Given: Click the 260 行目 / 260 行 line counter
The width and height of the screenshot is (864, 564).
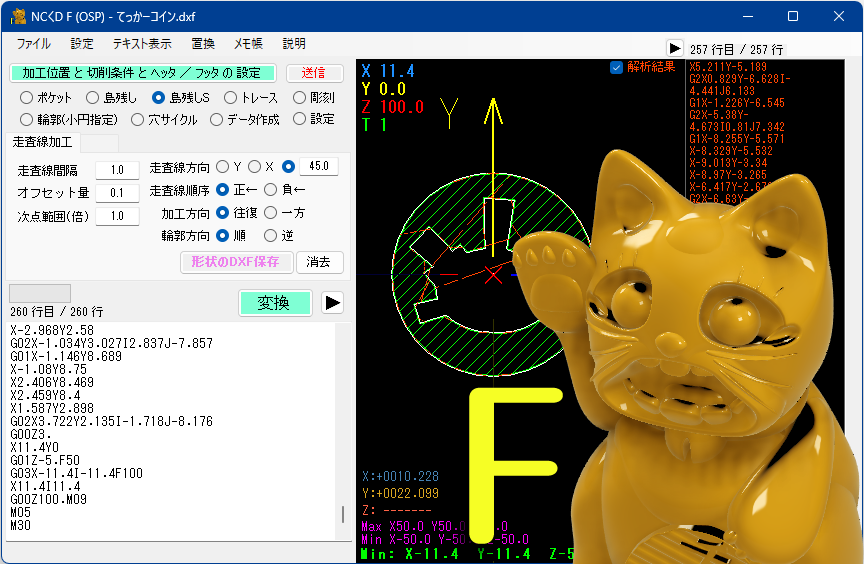Looking at the screenshot, I should 56,312.
